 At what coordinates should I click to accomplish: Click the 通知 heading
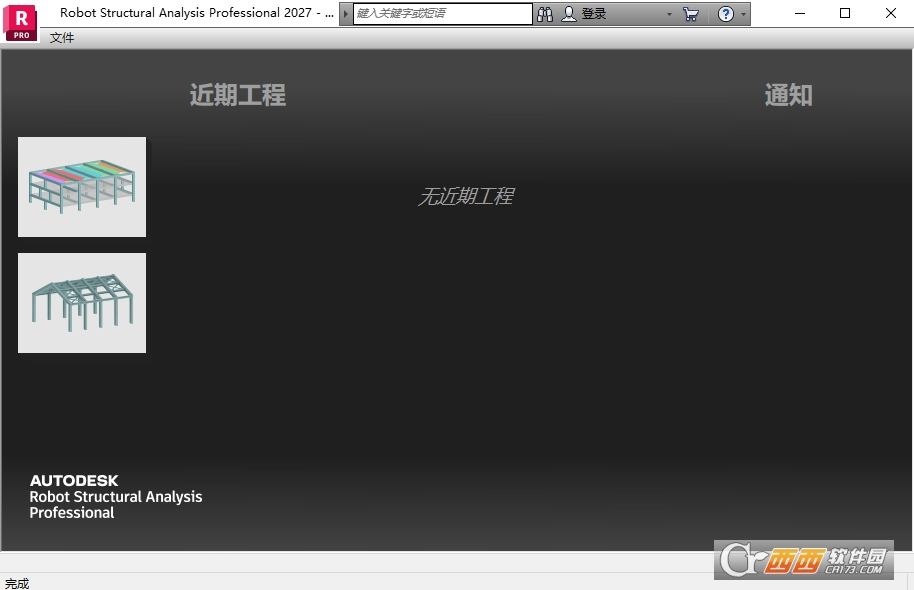click(788, 95)
